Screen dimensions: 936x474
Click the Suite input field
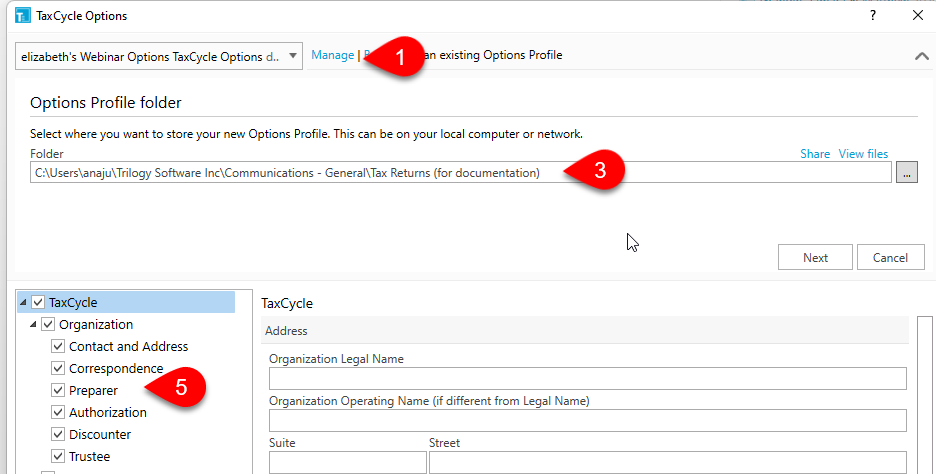347,463
